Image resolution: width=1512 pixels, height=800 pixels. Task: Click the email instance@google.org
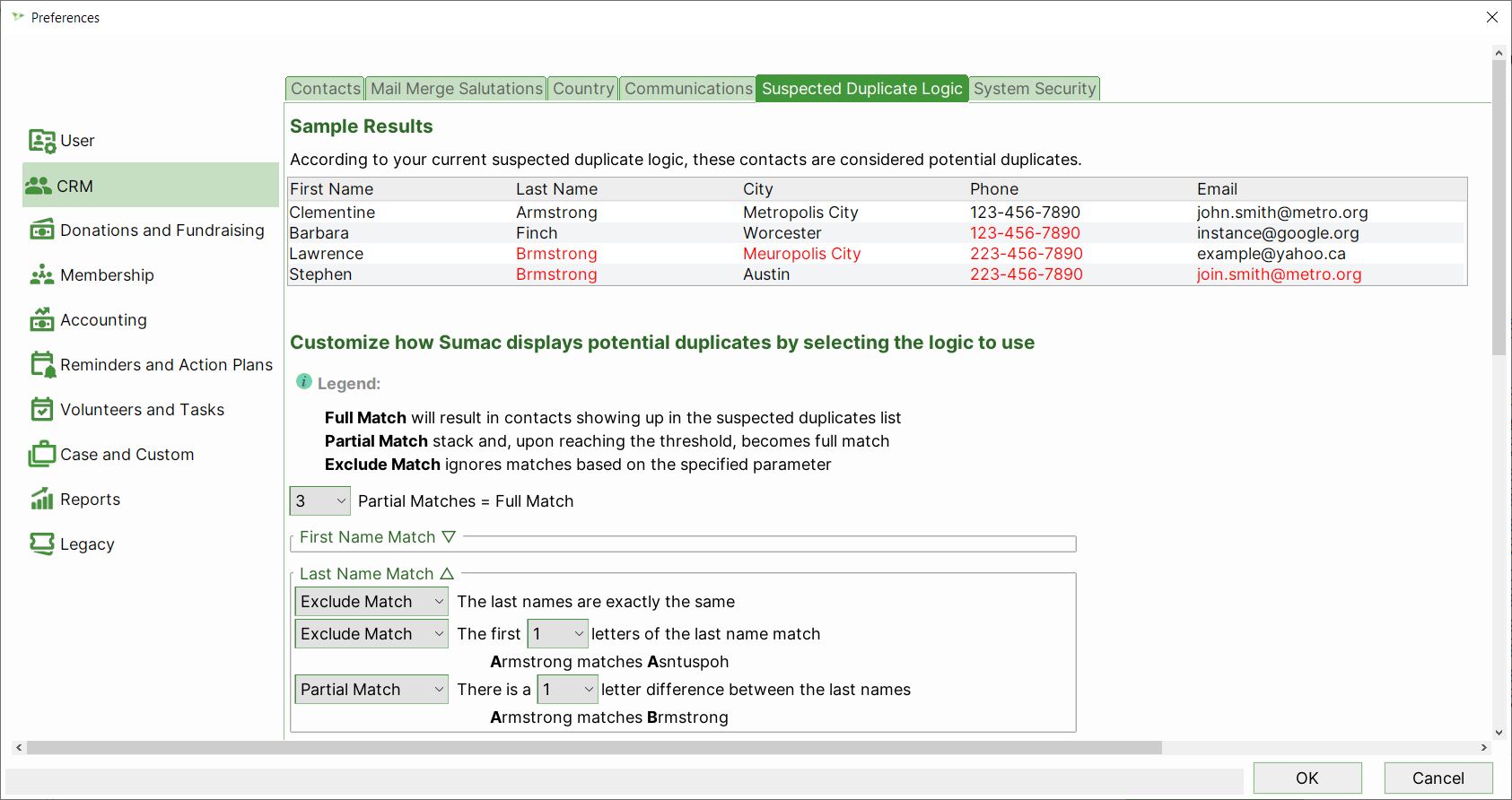1278,233
